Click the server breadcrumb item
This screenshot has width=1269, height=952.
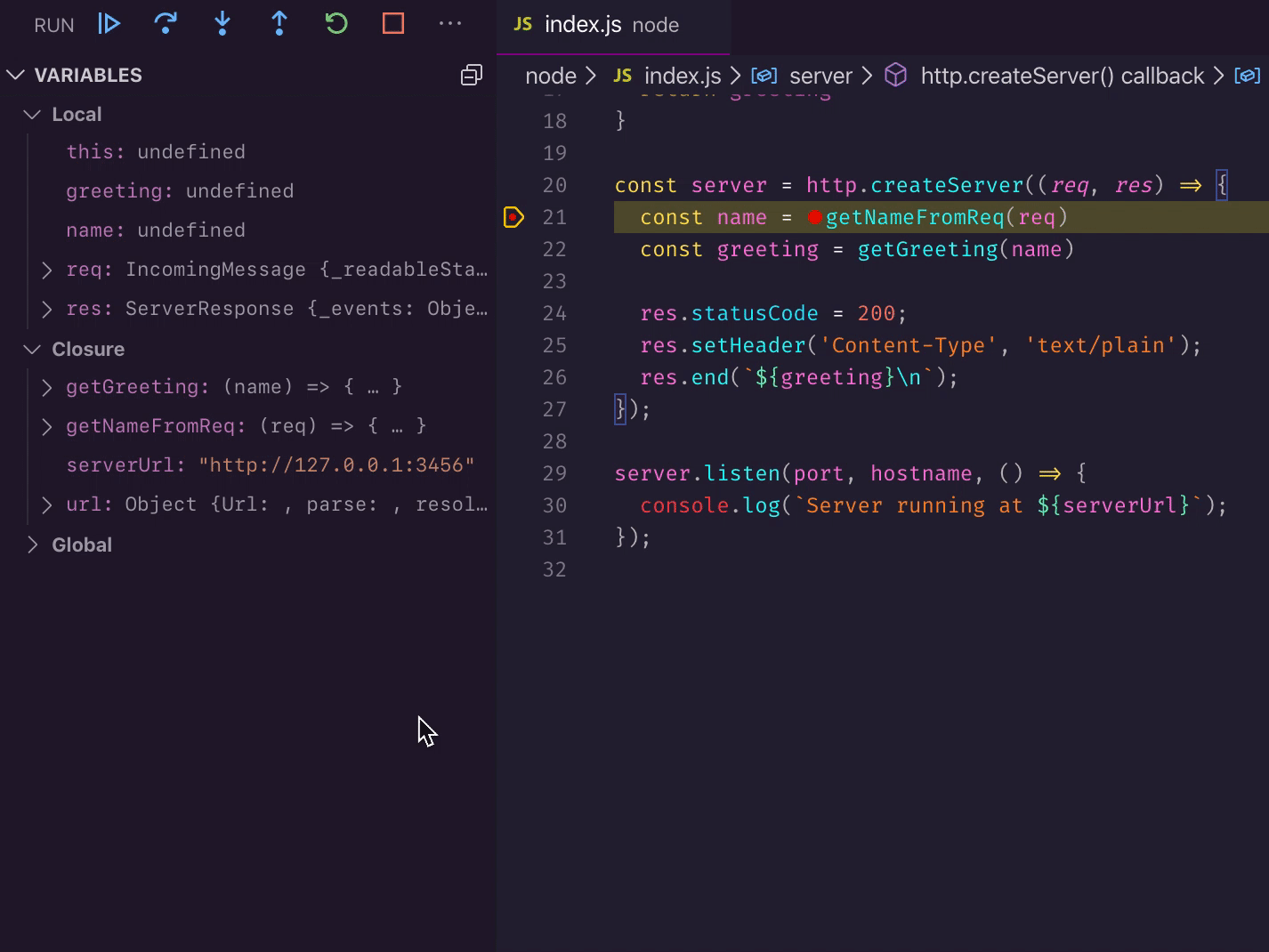tap(820, 77)
